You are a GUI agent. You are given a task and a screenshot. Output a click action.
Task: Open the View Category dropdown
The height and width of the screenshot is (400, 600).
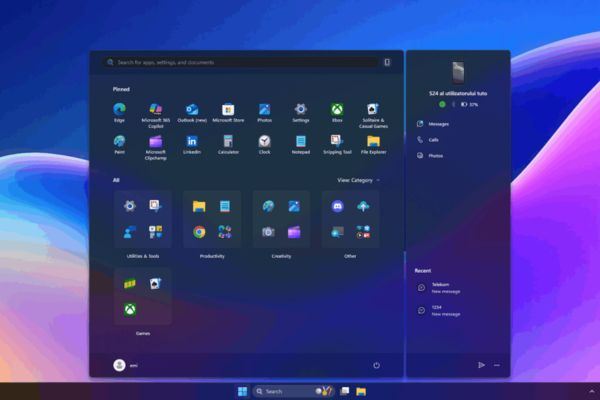pos(358,180)
